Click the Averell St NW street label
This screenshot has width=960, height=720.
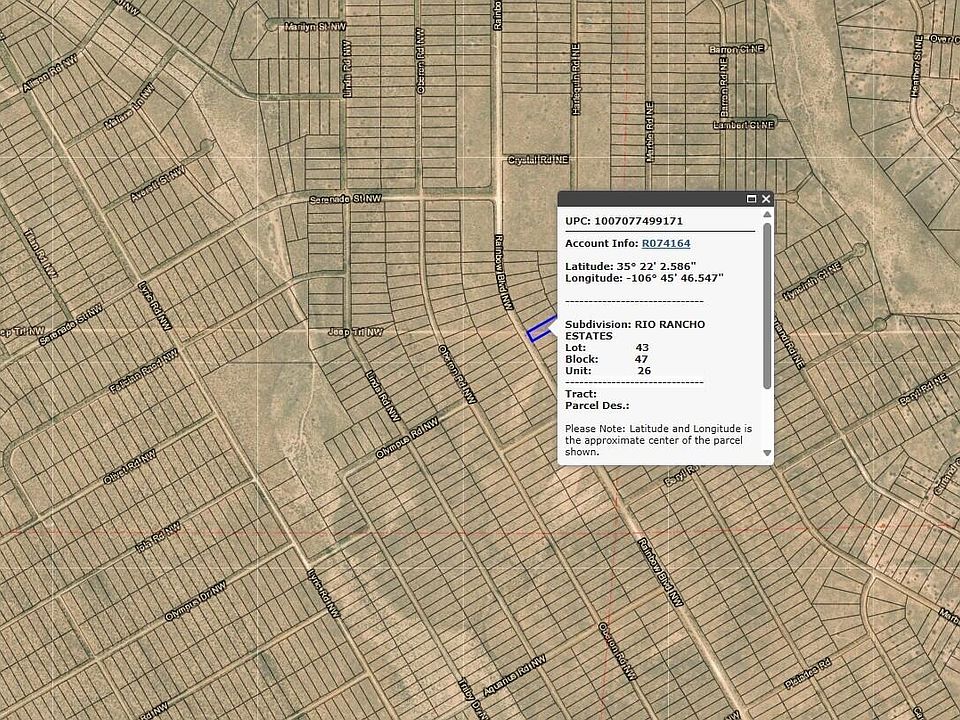coord(157,184)
